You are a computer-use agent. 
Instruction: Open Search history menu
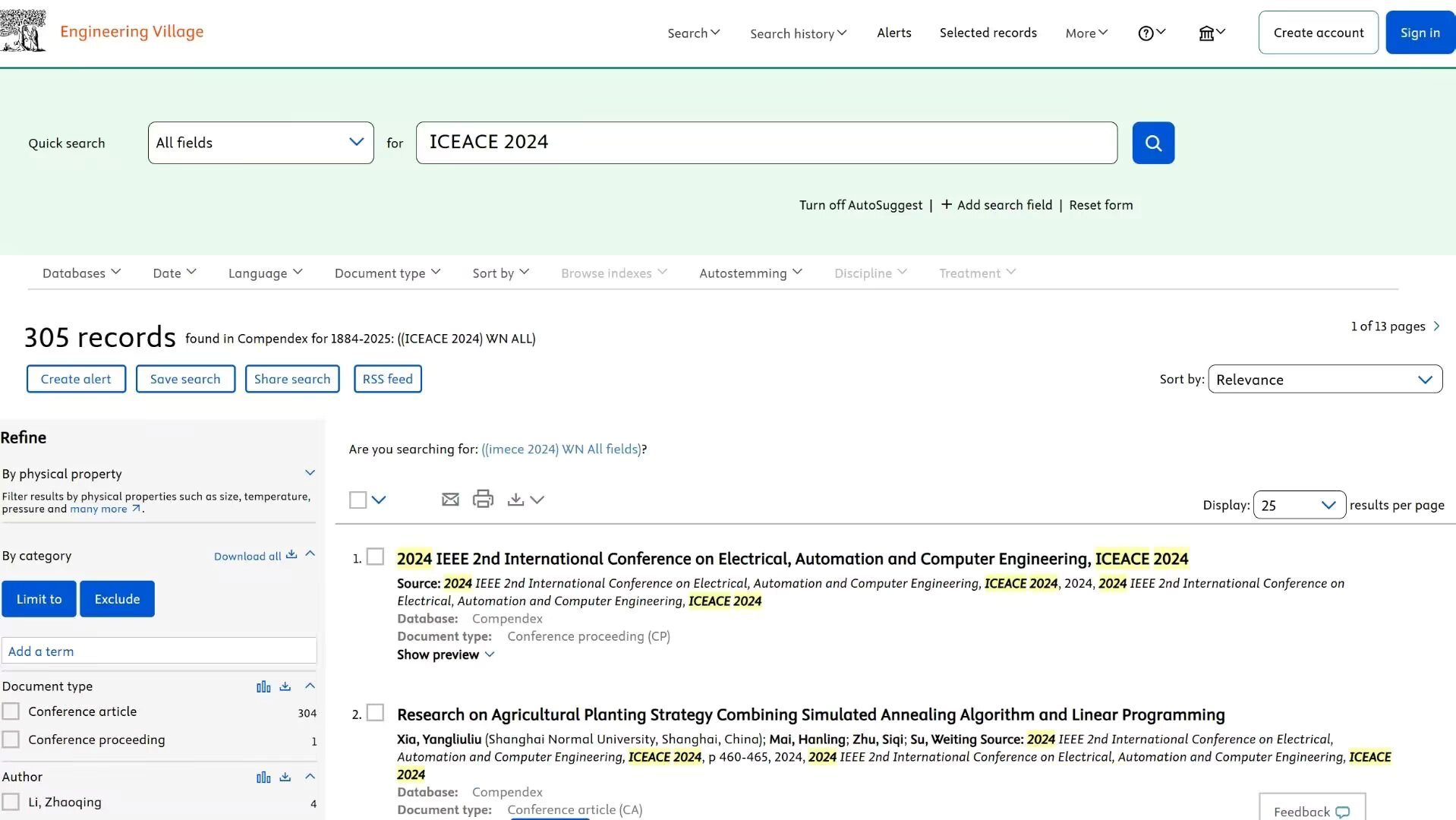(x=799, y=33)
